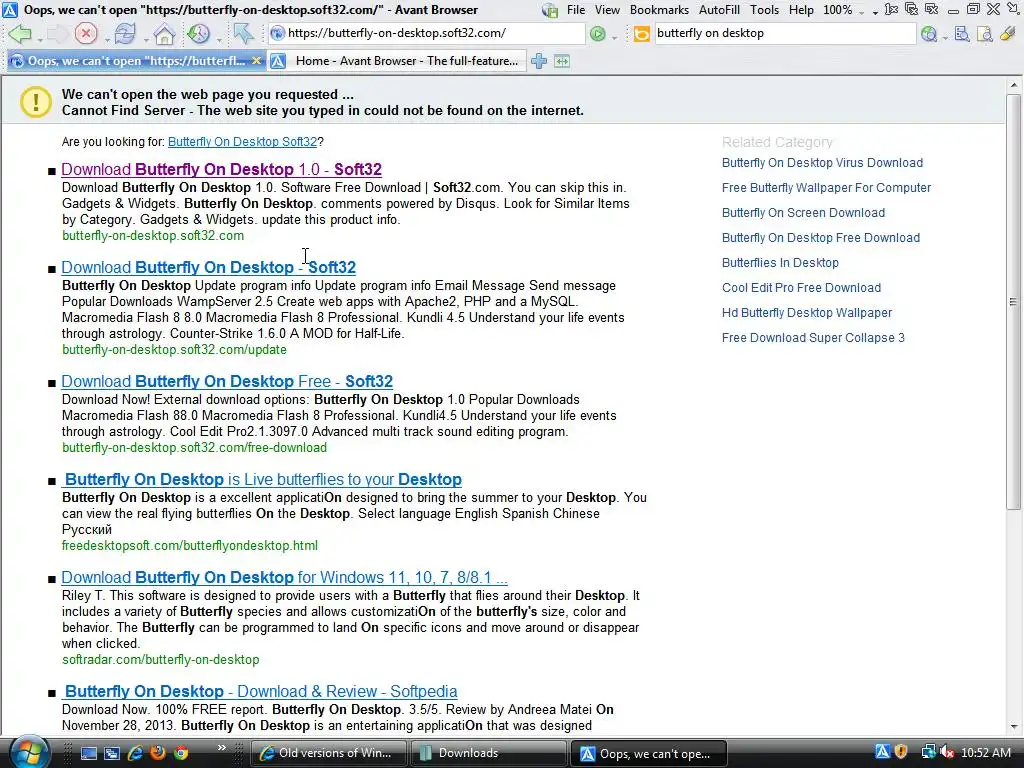1024x768 pixels.
Task: Click the vertical scrollbar down arrow
Action: [x=1014, y=726]
